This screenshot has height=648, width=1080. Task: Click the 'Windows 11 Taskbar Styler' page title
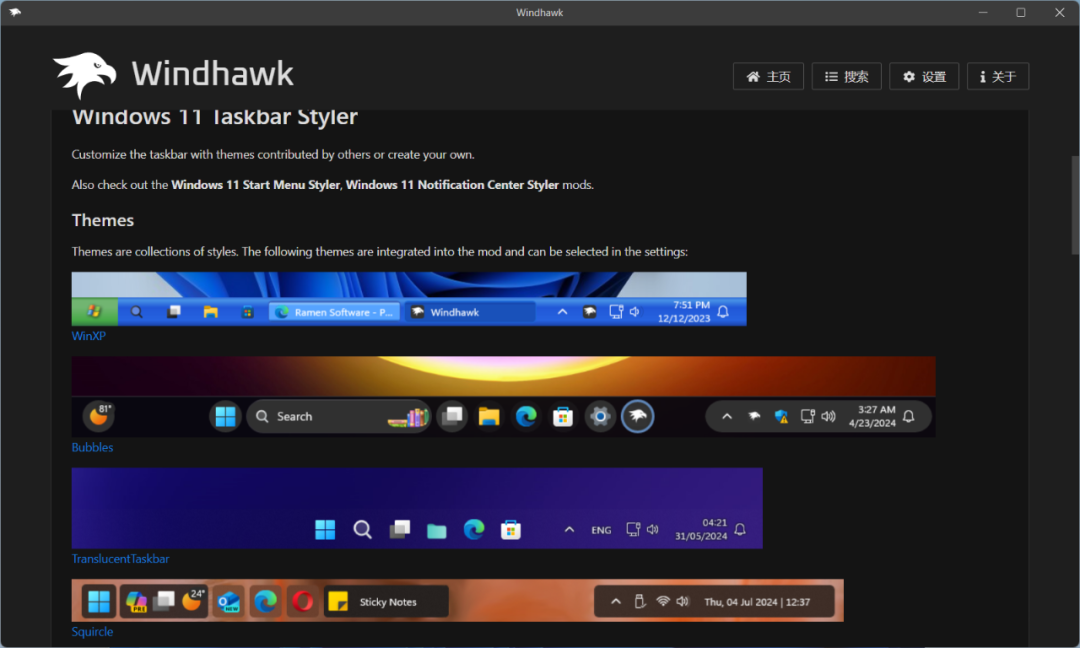(x=215, y=117)
